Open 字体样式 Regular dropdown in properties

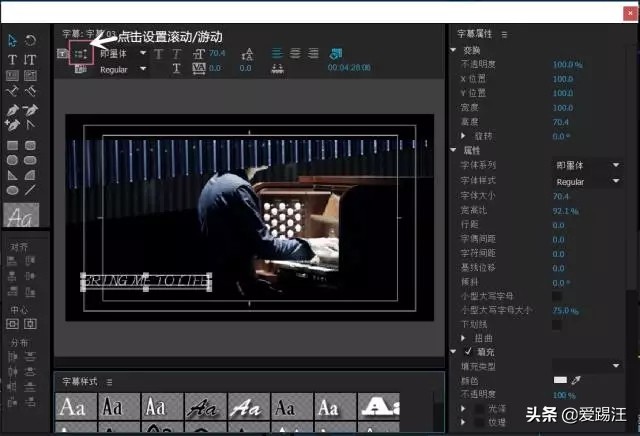click(x=587, y=181)
